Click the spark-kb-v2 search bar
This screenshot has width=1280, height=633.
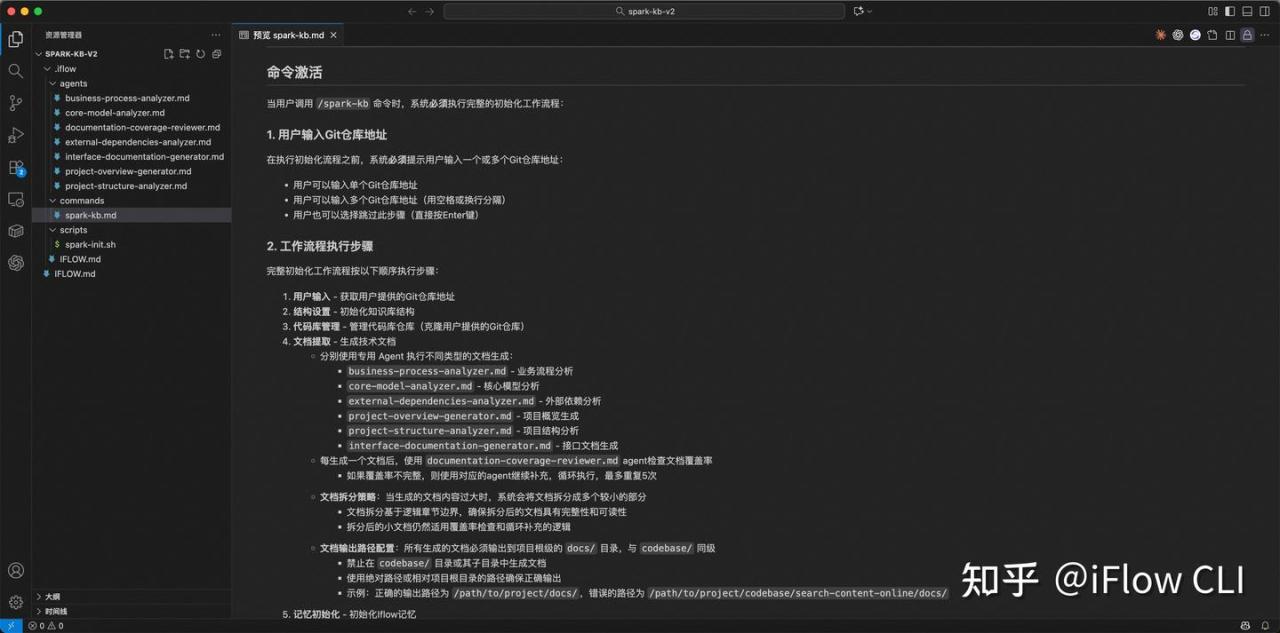coord(644,11)
